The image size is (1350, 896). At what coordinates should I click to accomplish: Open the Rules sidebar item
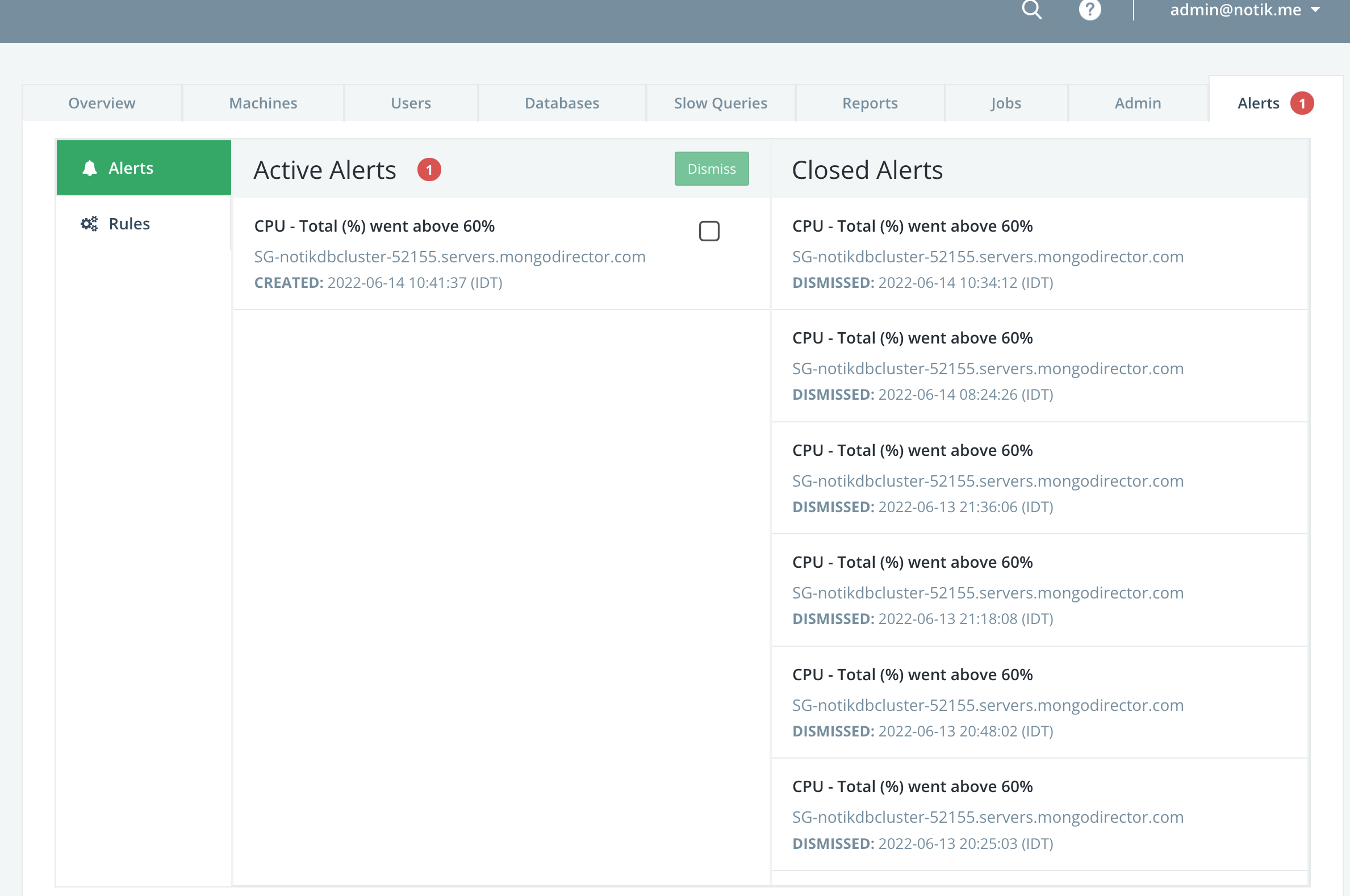tap(129, 223)
